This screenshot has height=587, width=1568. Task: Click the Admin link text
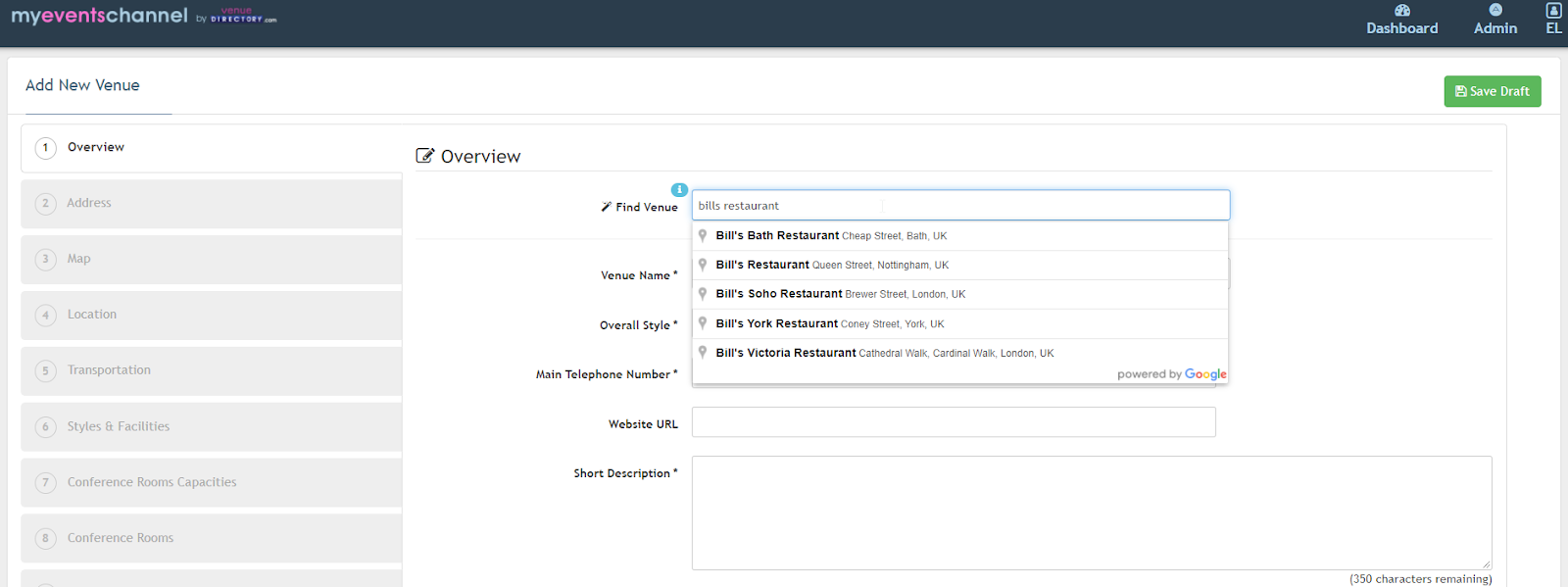[1495, 28]
